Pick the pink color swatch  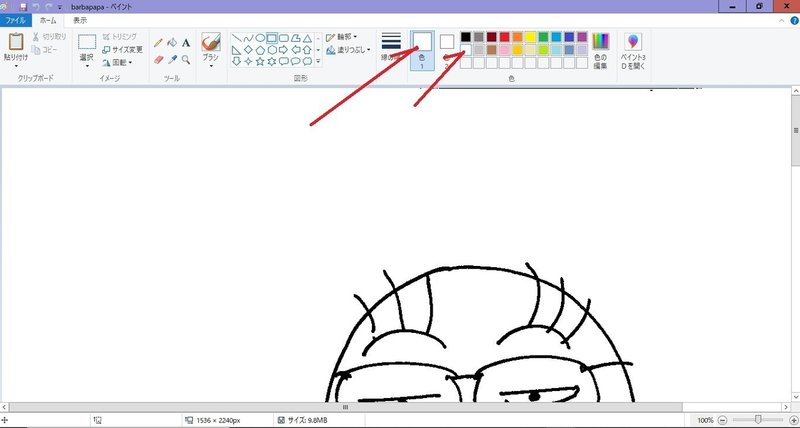[x=505, y=49]
